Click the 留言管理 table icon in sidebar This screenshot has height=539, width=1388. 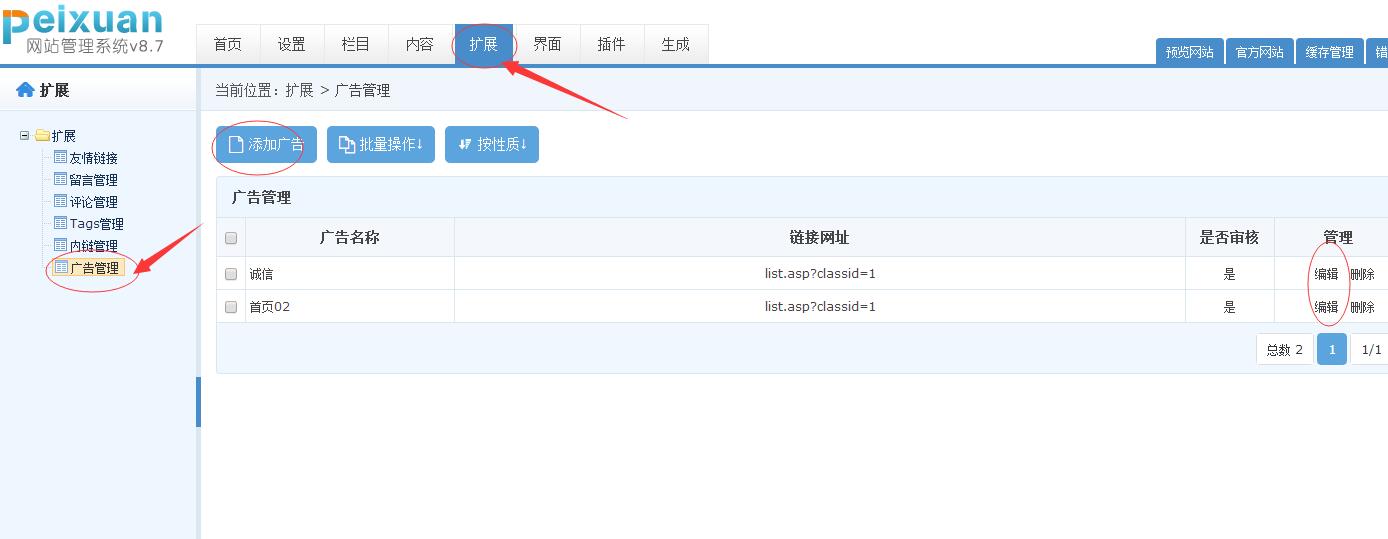coord(60,180)
